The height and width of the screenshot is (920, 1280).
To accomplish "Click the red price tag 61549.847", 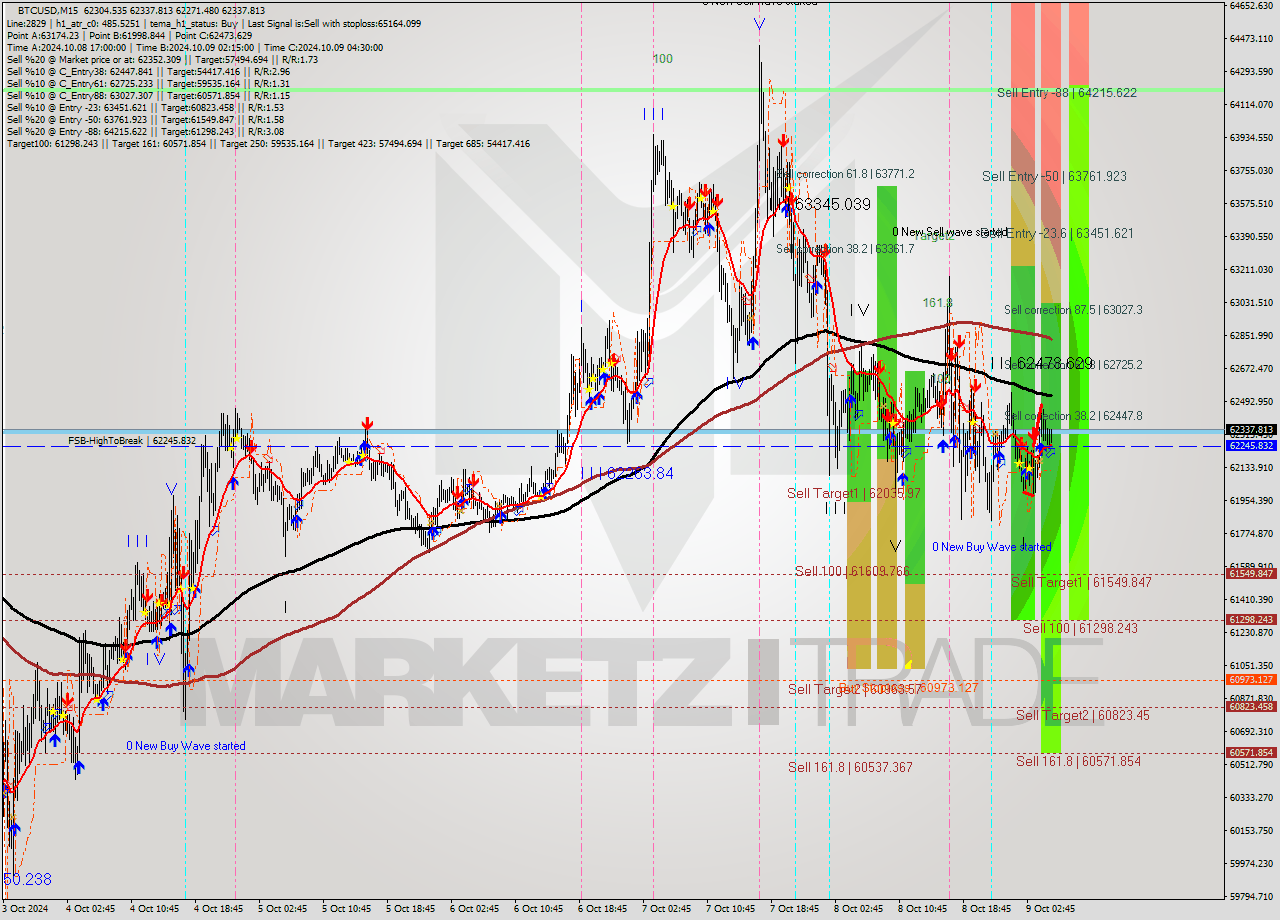I will (x=1250, y=574).
